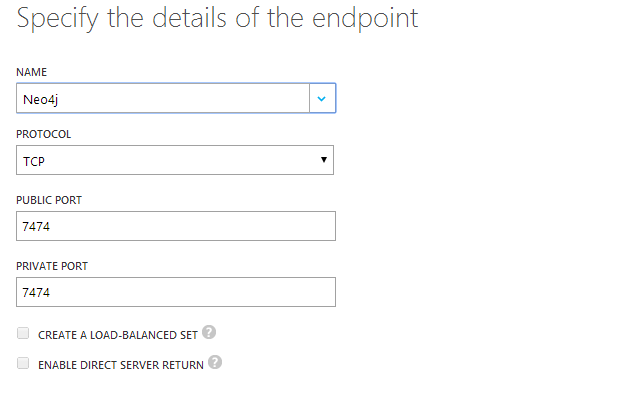Click the NAME field label

tap(31, 72)
